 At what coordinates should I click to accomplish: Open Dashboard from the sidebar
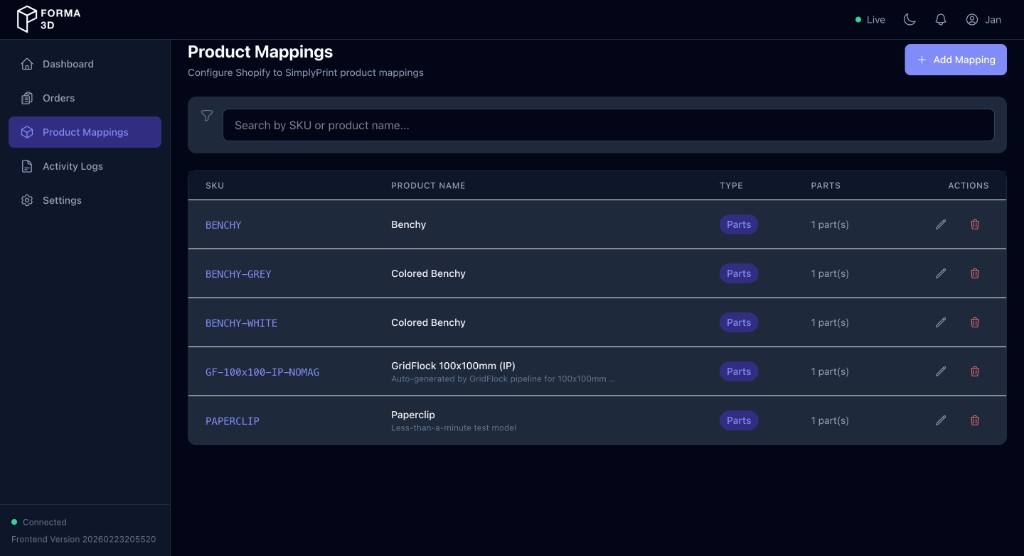pyautogui.click(x=85, y=64)
